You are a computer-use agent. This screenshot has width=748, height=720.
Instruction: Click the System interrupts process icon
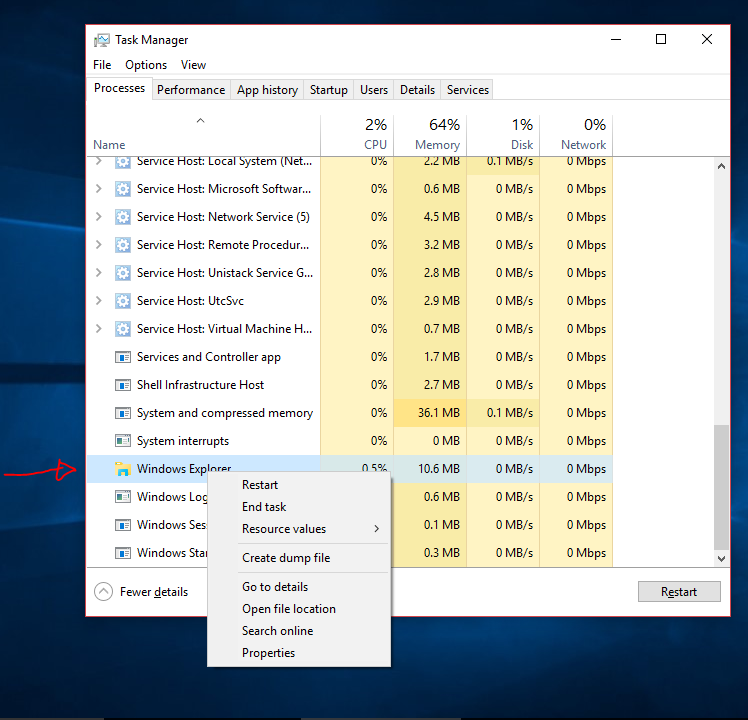[x=123, y=441]
